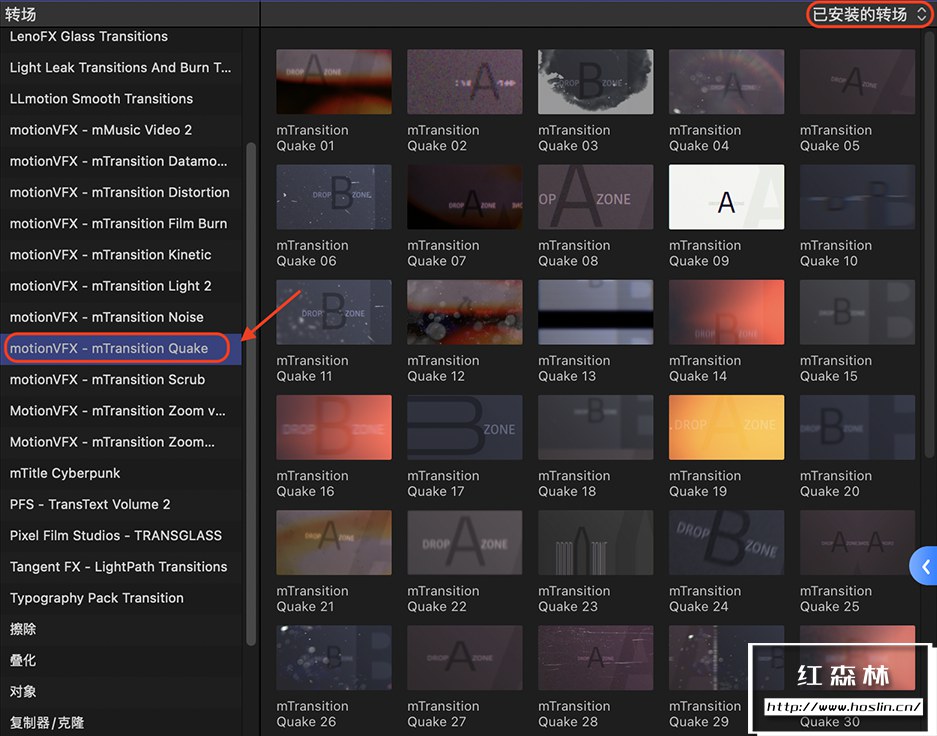937x736 pixels.
Task: Select mTransition Quake 11 thumbnail
Action: [x=334, y=312]
